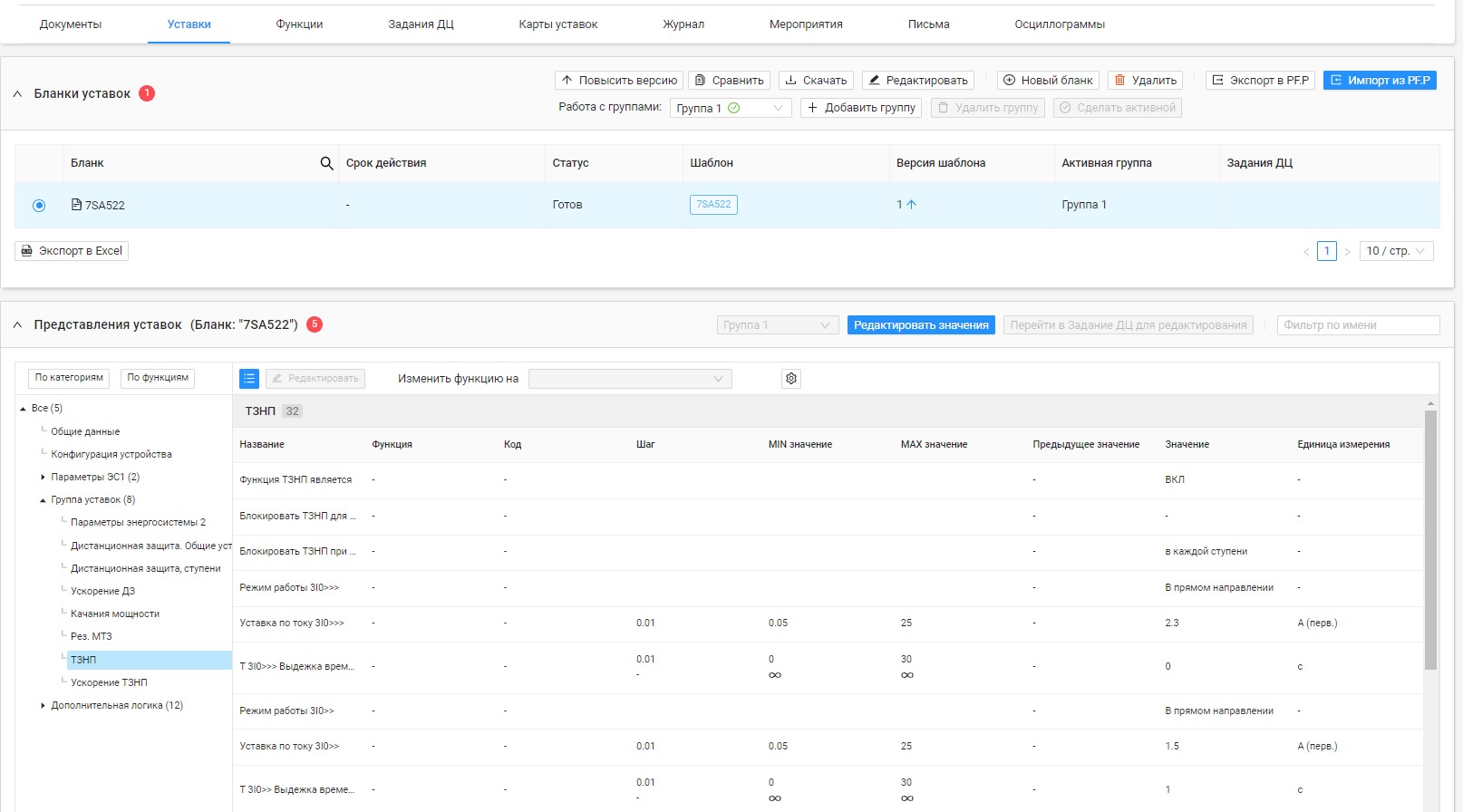Select Рез. МТЗ tree item
The height and width of the screenshot is (812, 1463).
coord(92,637)
